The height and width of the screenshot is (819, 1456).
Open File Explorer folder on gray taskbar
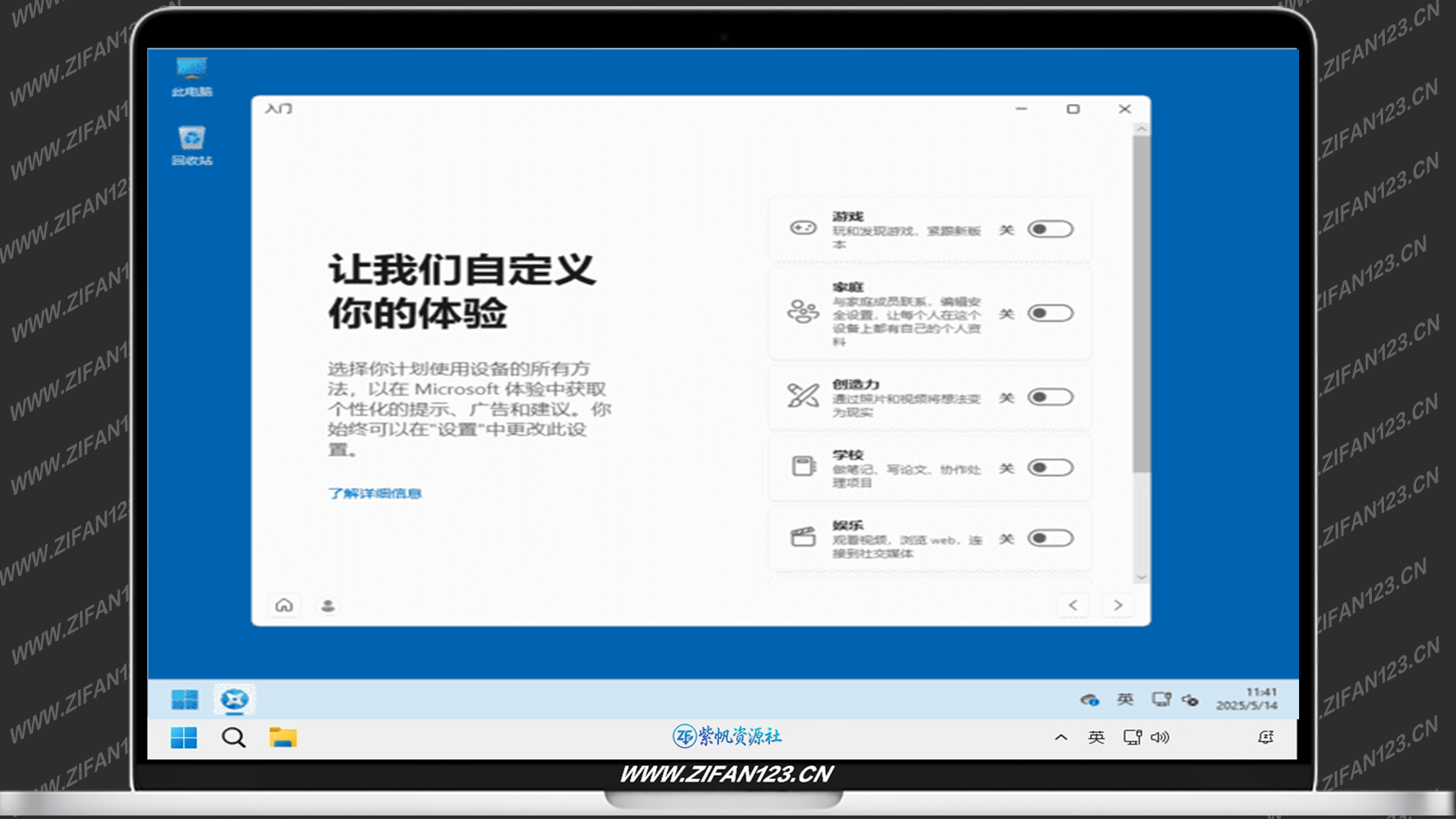click(x=283, y=738)
